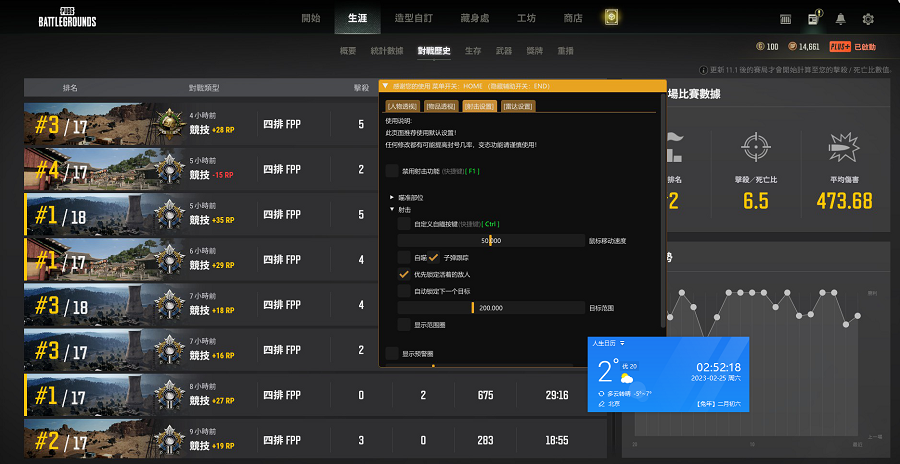Image resolution: width=900 pixels, height=464 pixels.
Task: Click the PLUS+ badge icon
Action: coord(840,47)
